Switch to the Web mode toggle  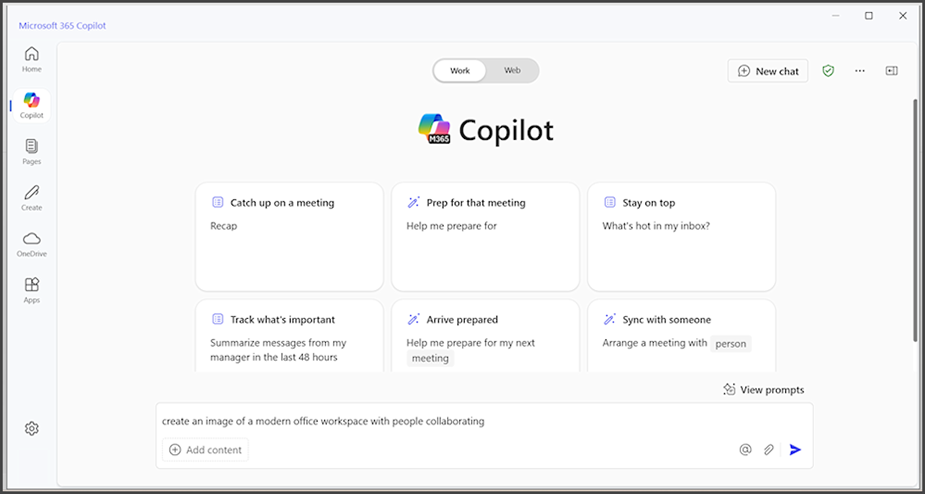coord(512,70)
